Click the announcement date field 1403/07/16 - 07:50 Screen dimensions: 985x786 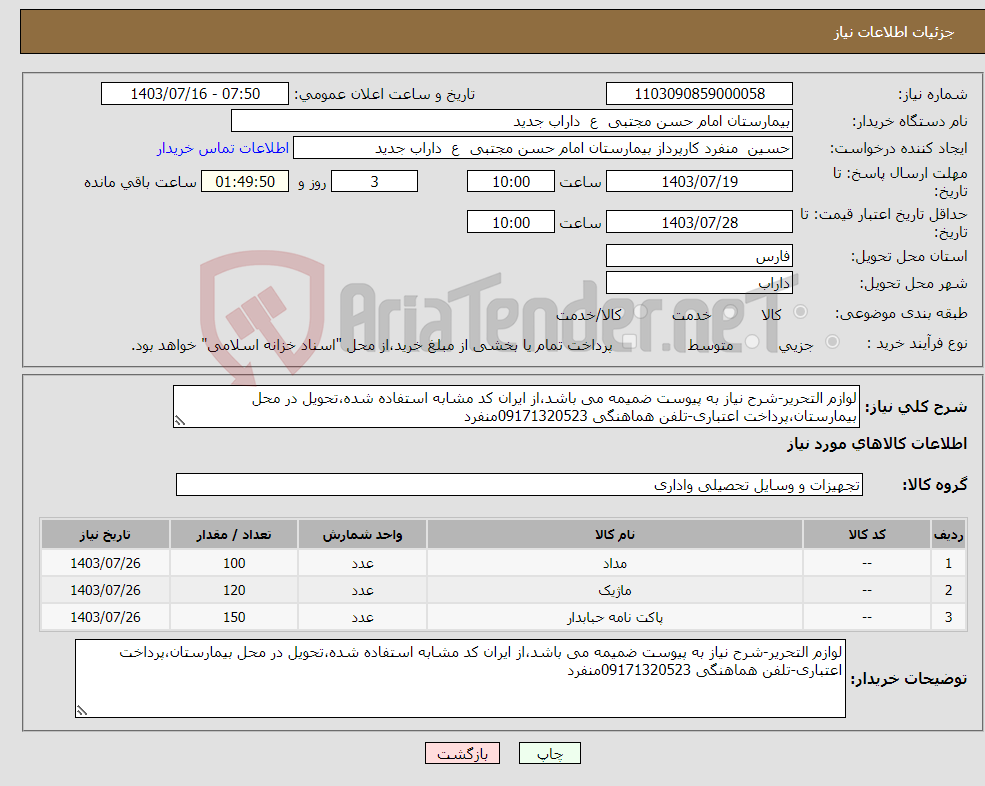pos(195,94)
